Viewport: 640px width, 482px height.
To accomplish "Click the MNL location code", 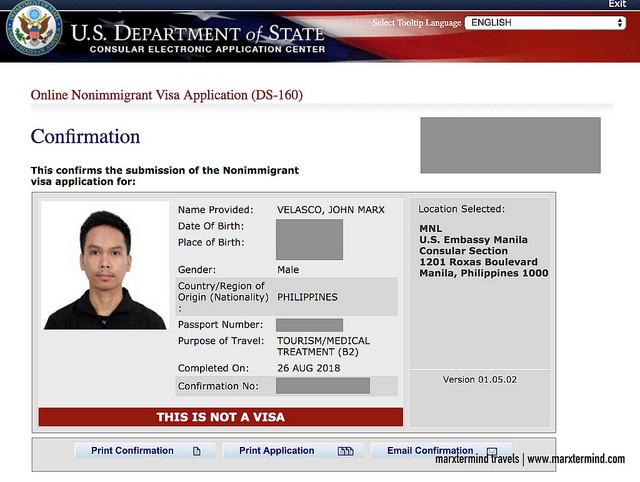I will pyautogui.click(x=431, y=229).
